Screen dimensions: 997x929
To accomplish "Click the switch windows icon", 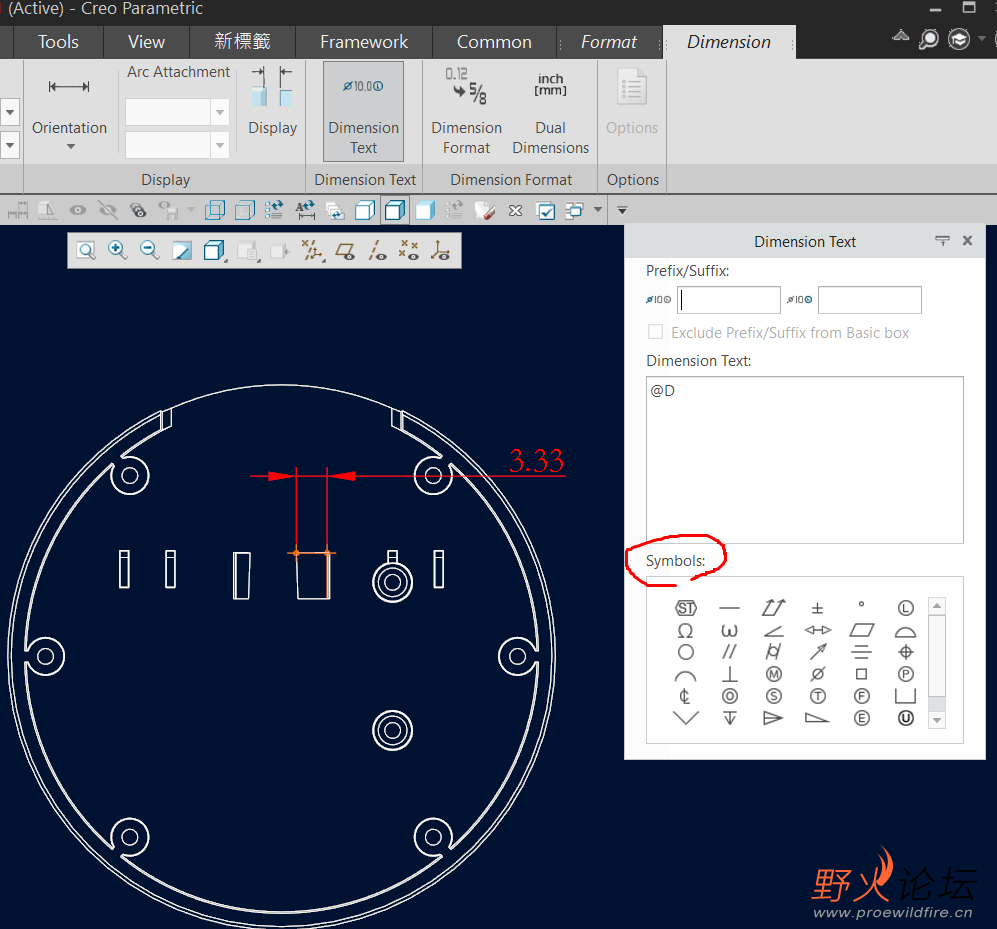I will 575,210.
